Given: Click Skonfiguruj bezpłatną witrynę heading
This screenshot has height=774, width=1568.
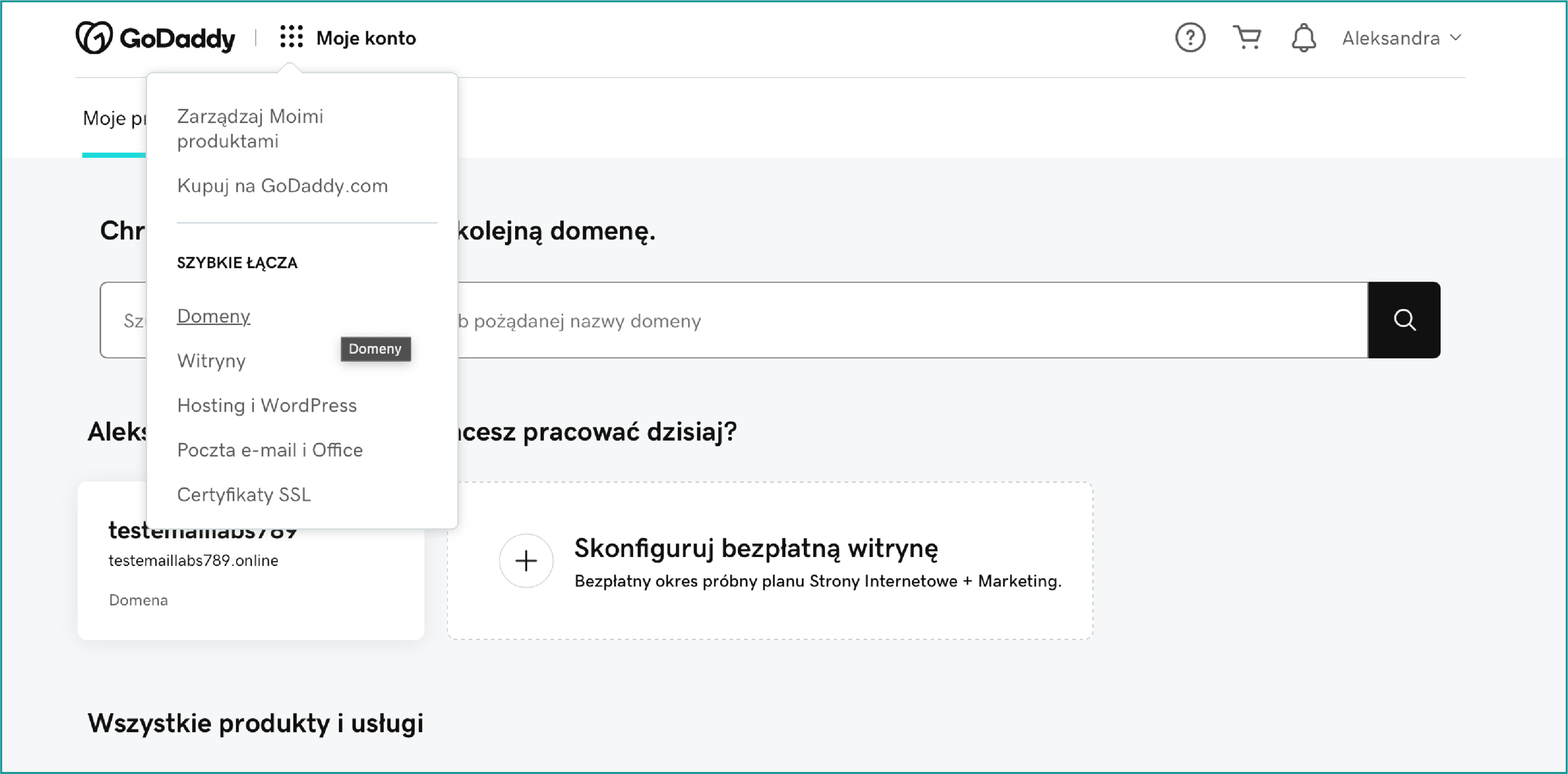Looking at the screenshot, I should click(755, 548).
